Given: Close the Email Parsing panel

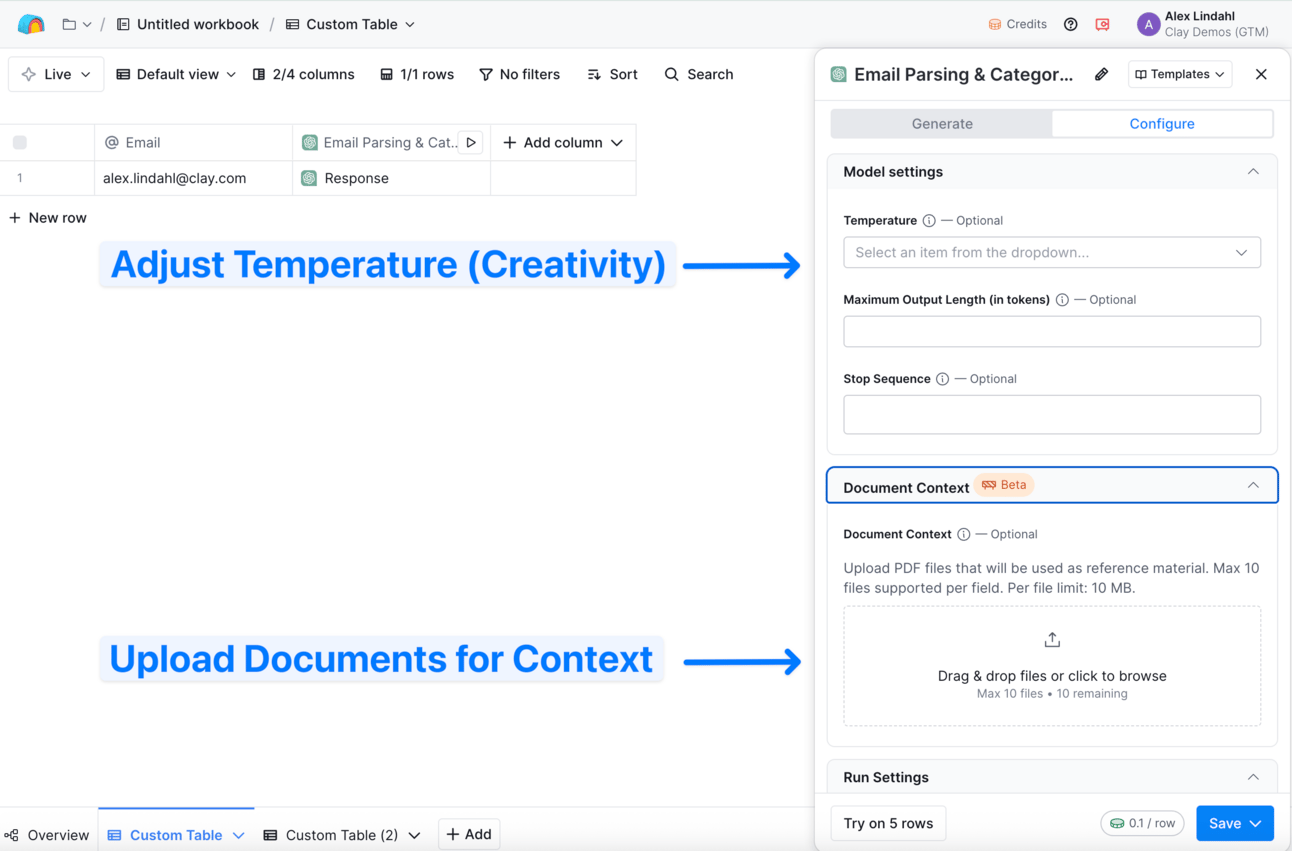Looking at the screenshot, I should coord(1261,74).
